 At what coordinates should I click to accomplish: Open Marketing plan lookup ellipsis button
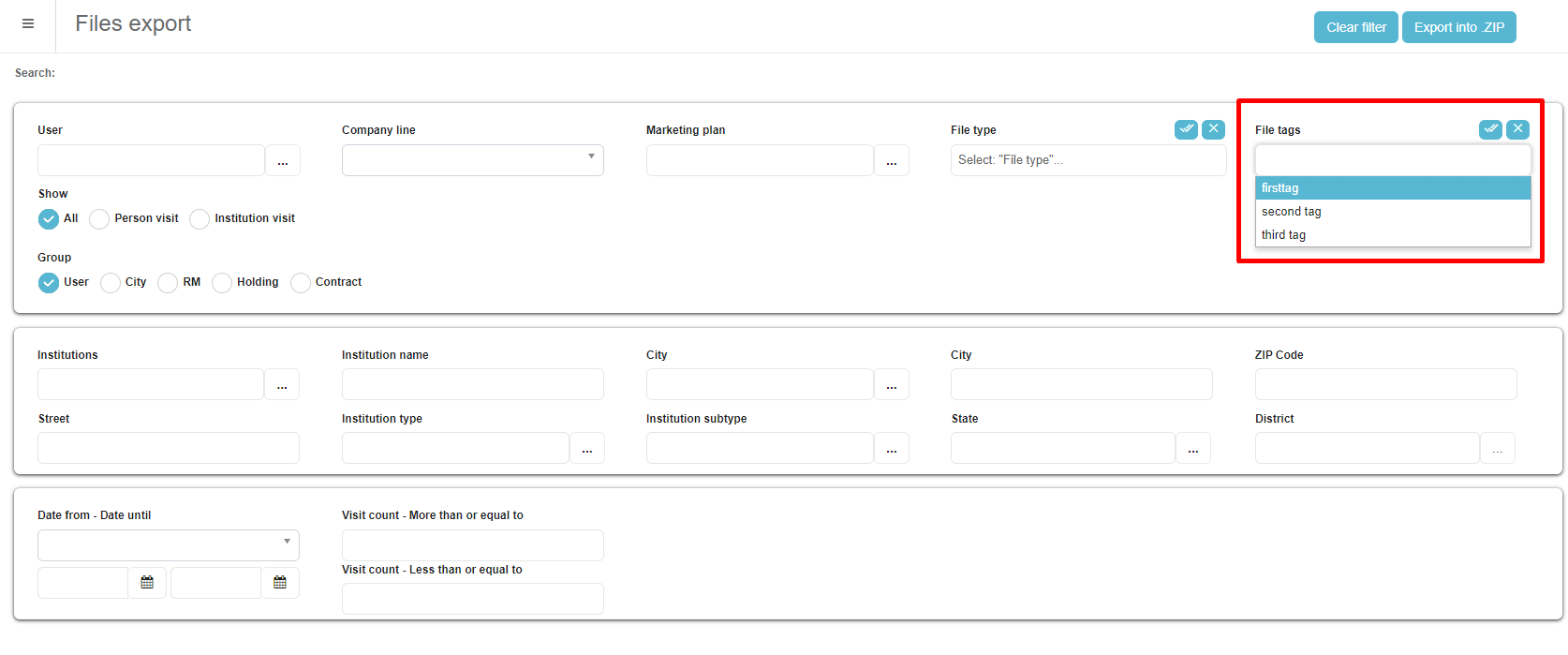(891, 161)
